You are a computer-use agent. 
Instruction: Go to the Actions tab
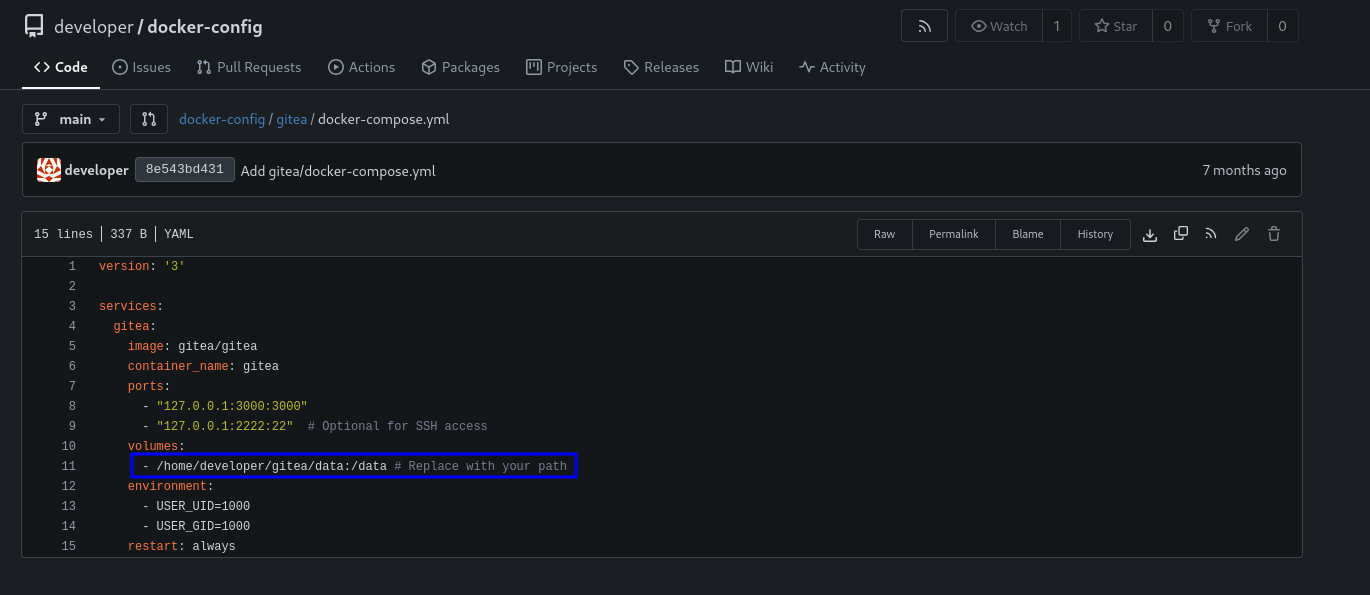[361, 67]
